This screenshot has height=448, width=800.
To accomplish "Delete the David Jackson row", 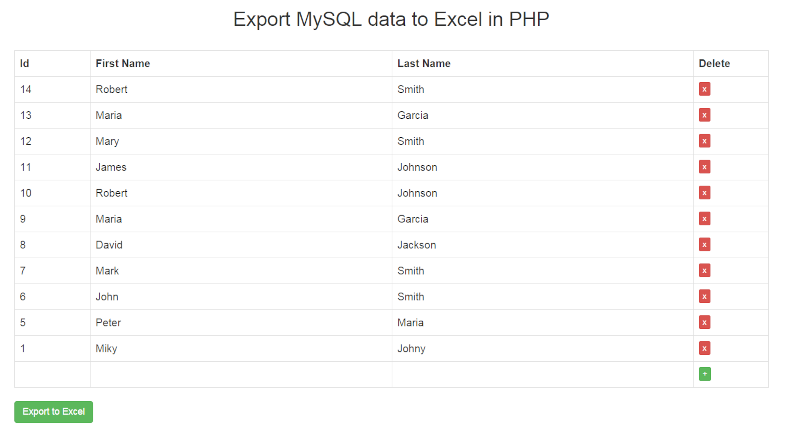I will tap(705, 245).
